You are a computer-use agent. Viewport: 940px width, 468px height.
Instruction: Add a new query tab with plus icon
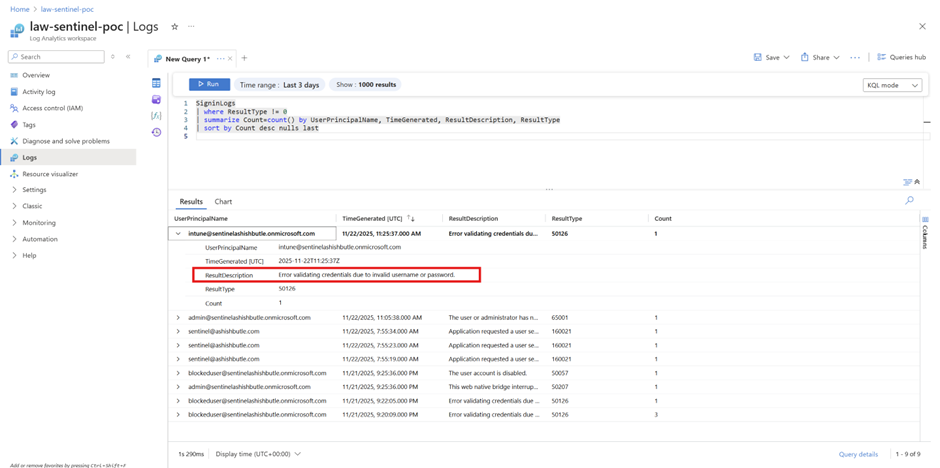click(x=244, y=58)
